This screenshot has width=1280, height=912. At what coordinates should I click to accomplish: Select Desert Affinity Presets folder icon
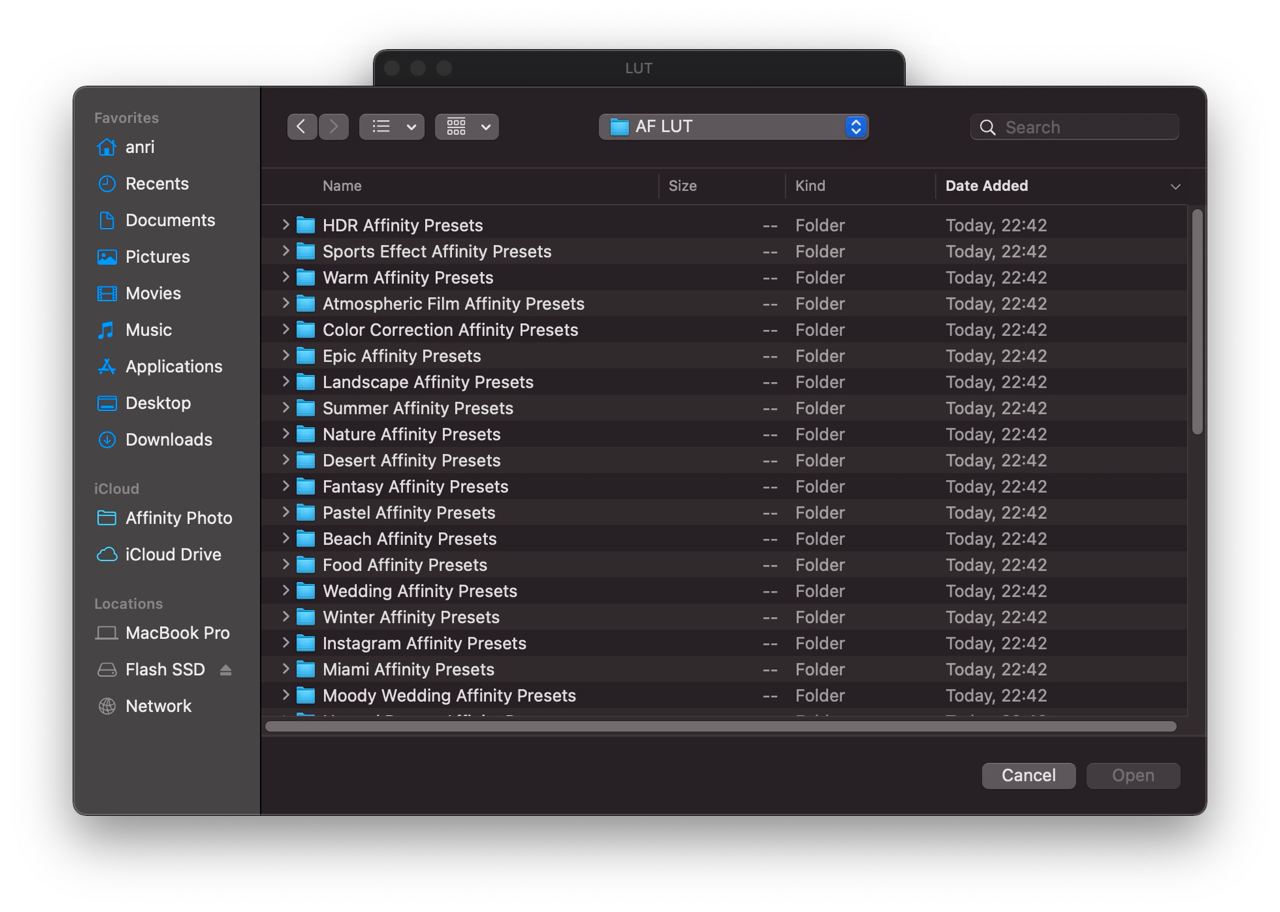[x=306, y=460]
